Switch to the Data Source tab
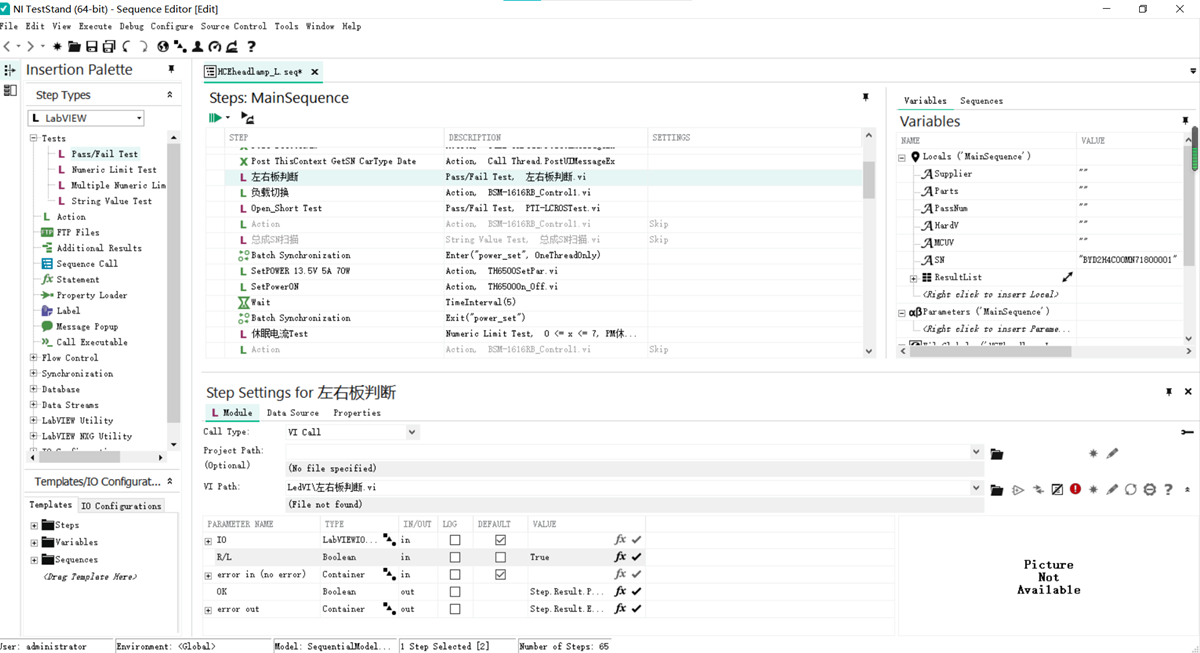This screenshot has height=653, width=1200. click(292, 413)
